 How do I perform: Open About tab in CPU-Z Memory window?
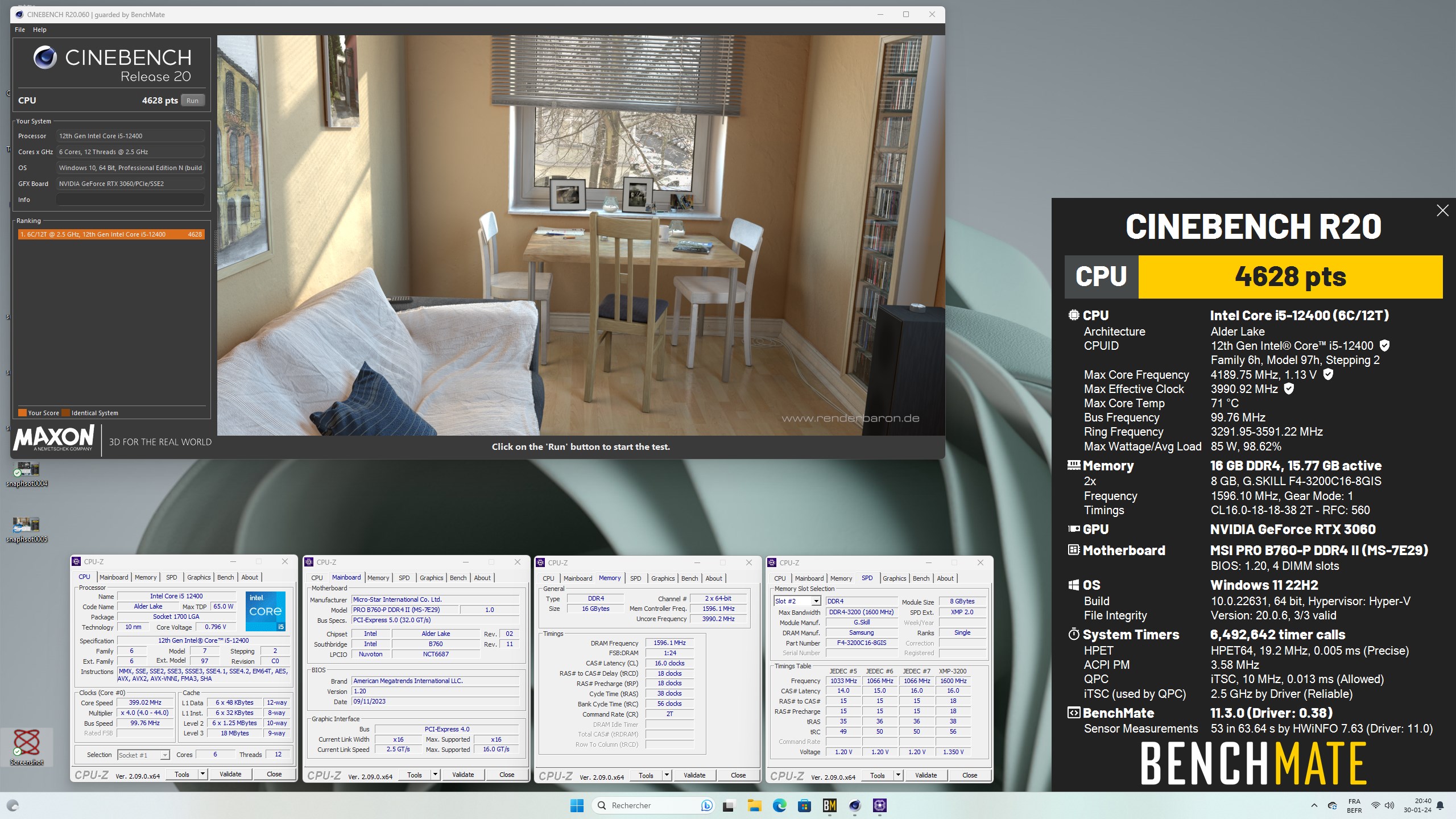click(714, 578)
